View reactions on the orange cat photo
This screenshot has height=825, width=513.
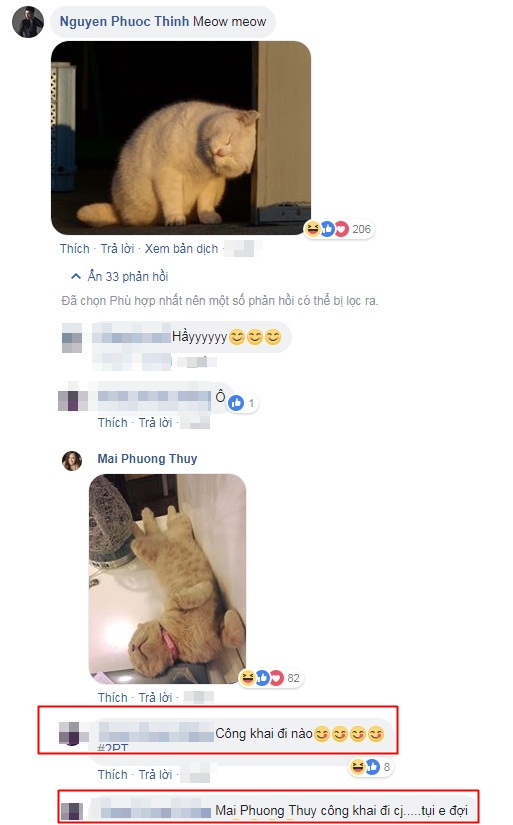pos(271,678)
